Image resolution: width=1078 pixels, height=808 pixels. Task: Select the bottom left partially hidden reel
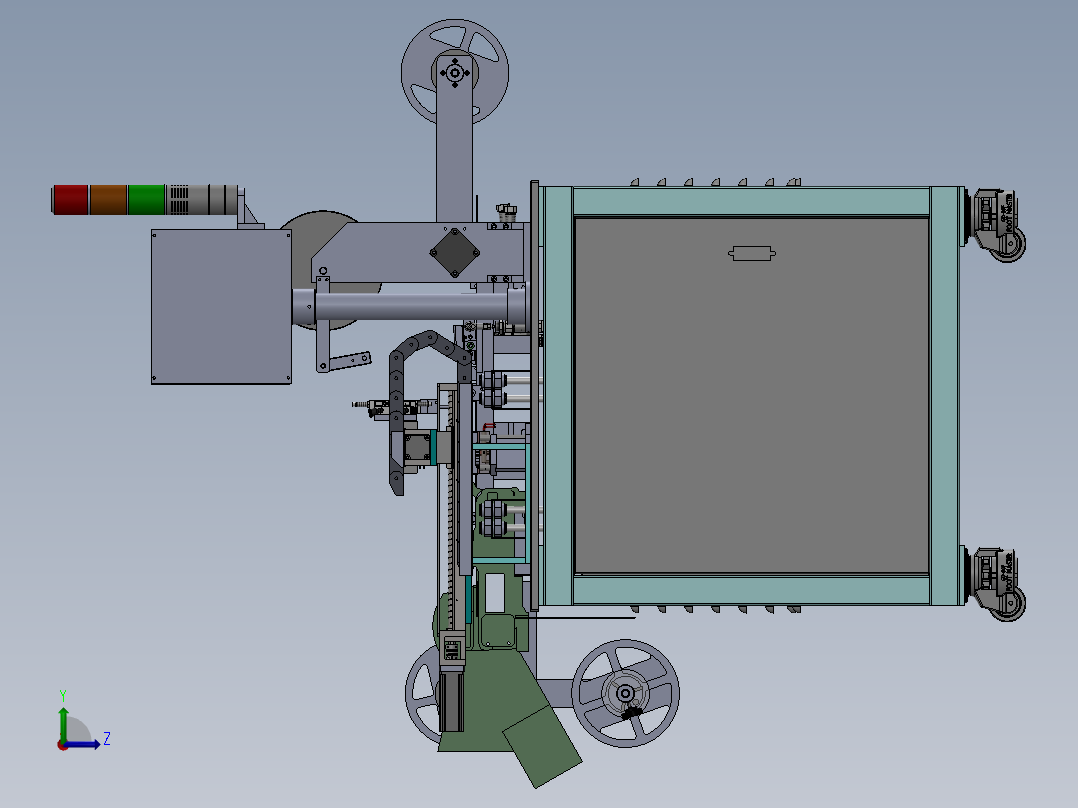click(x=421, y=695)
